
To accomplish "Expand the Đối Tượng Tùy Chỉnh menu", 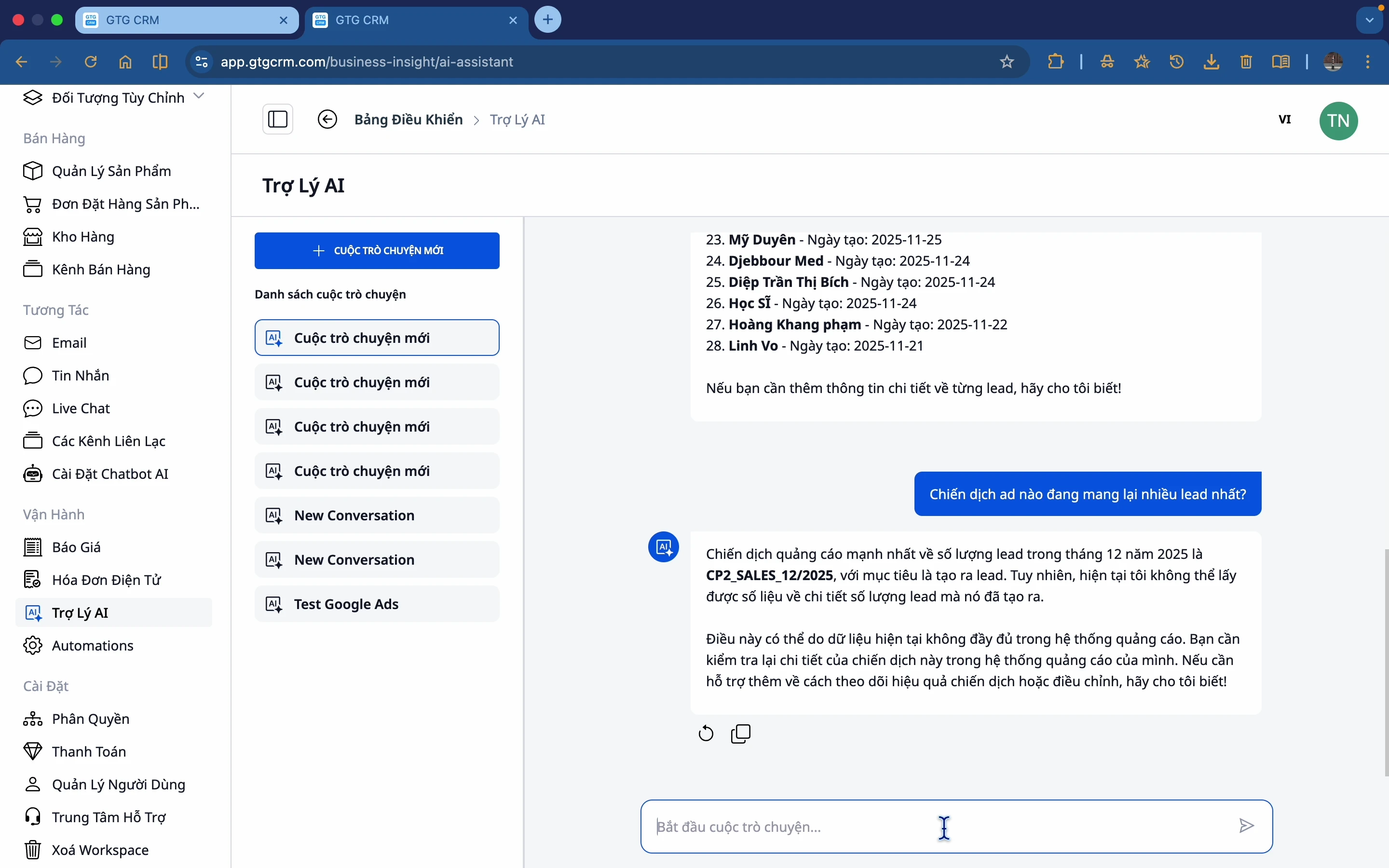I will 199,96.
